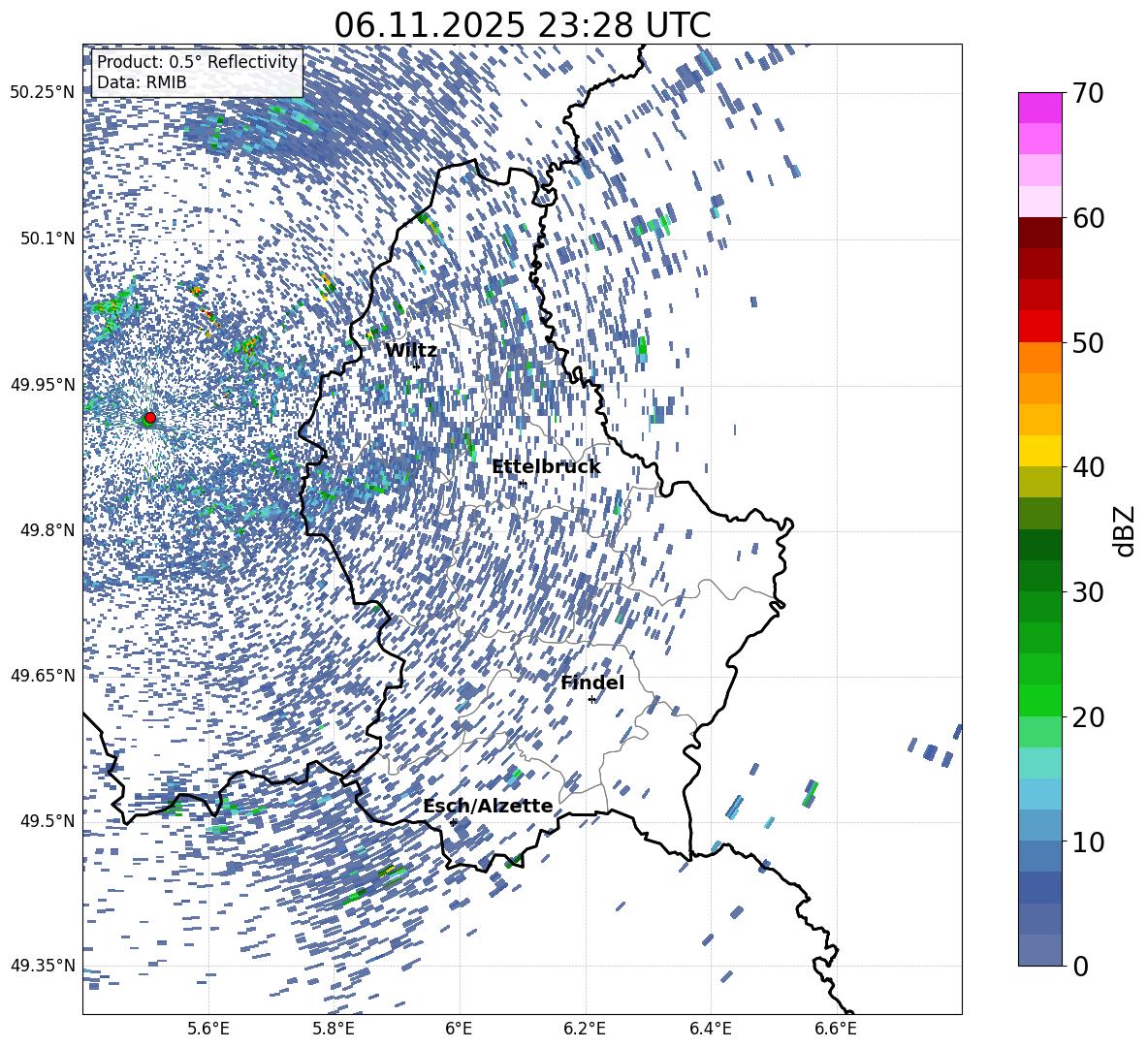Click the 'Data: RMIB' legend text
Screen dimensions: 1148x1048
click(x=142, y=82)
